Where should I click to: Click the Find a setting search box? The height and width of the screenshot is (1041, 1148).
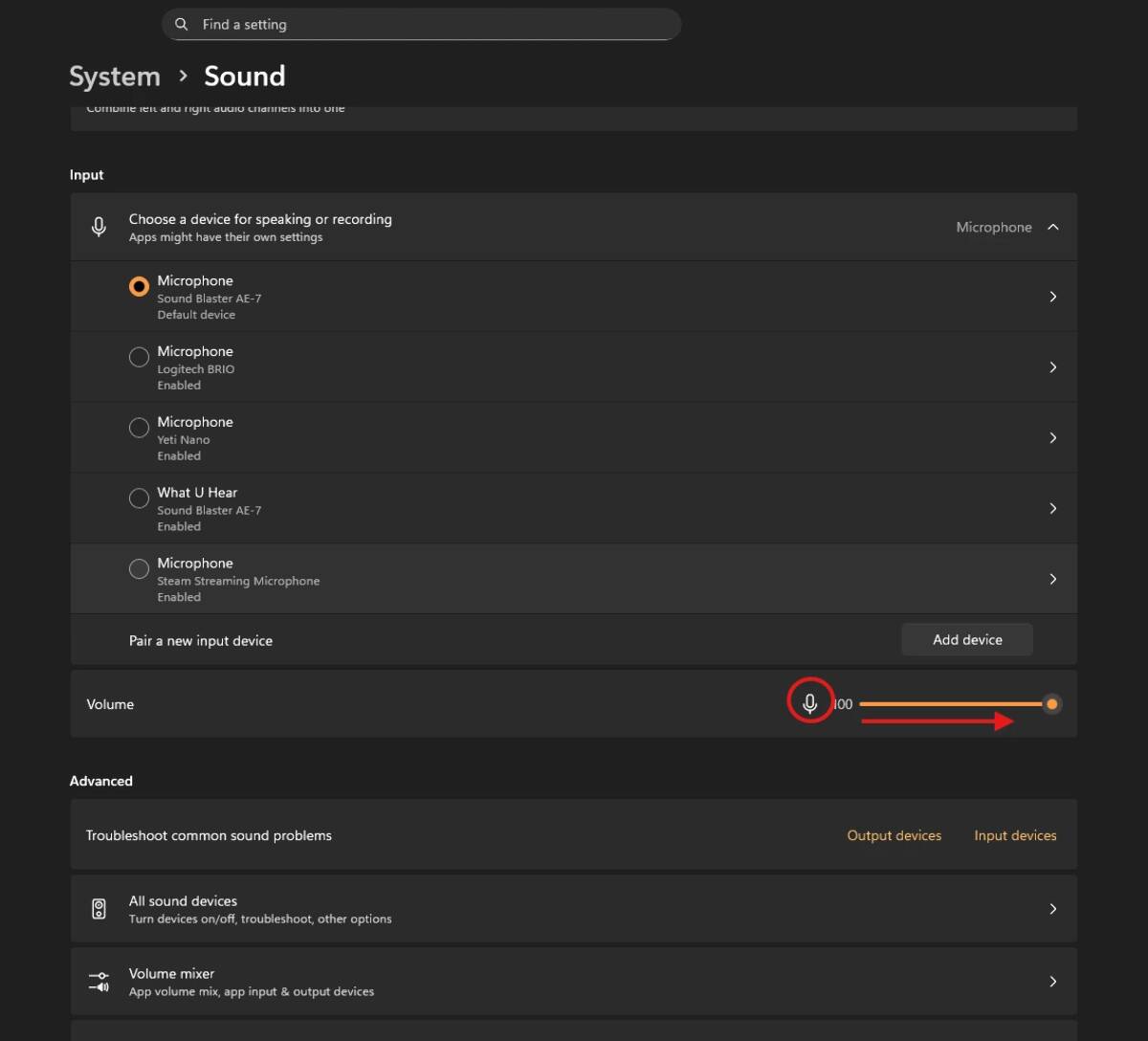430,25
